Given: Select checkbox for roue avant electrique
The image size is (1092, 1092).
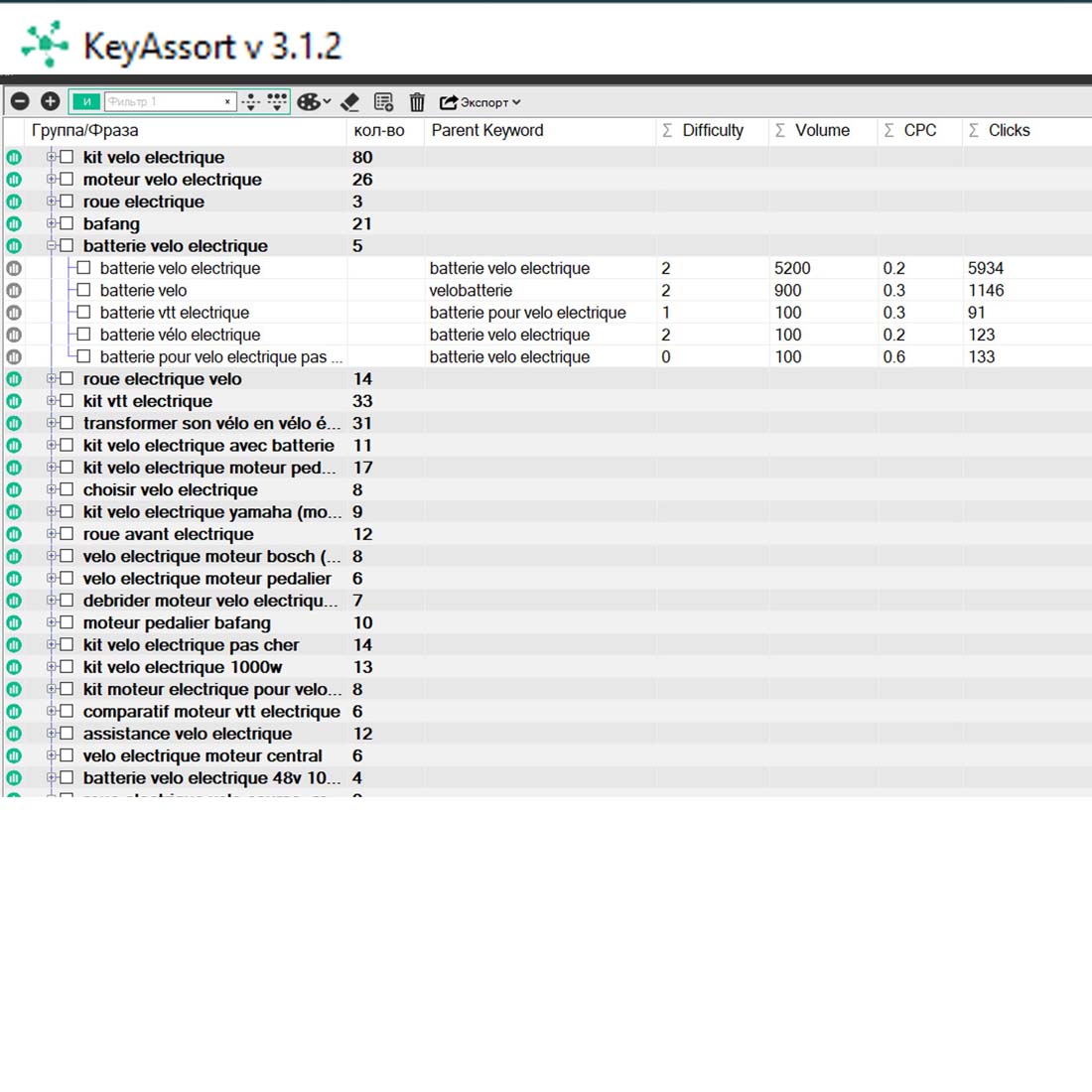Looking at the screenshot, I should click(x=67, y=534).
